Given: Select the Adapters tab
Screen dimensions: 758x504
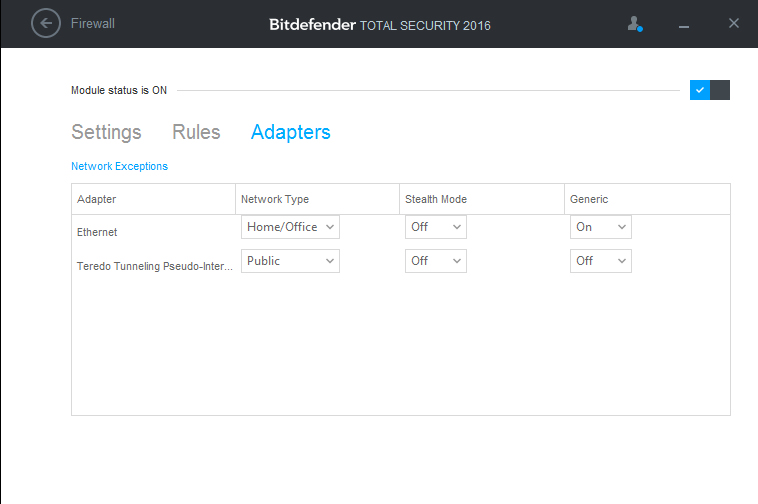Looking at the screenshot, I should click(x=291, y=132).
